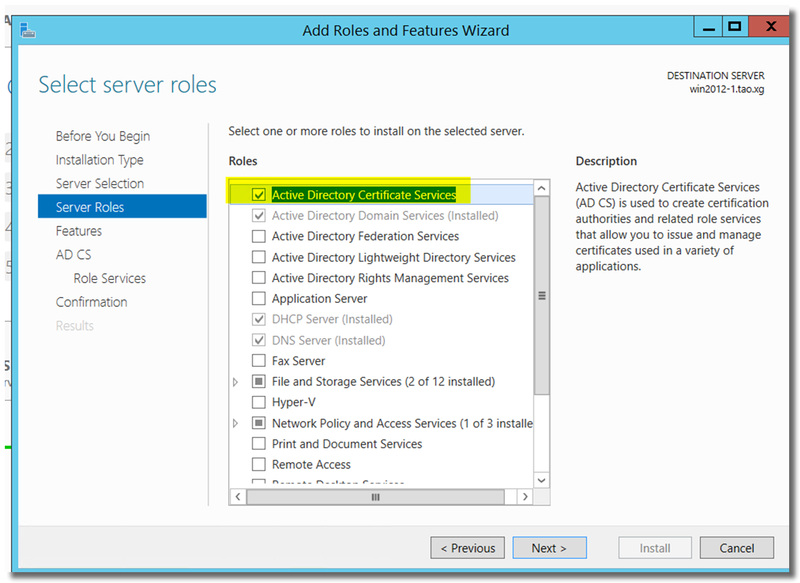Minimize the Add Roles and Features Wizard
Screen dimensions: 800x583
(x=709, y=28)
